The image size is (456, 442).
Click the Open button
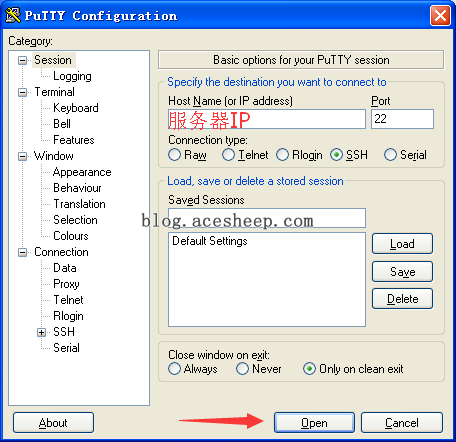pyautogui.click(x=314, y=423)
